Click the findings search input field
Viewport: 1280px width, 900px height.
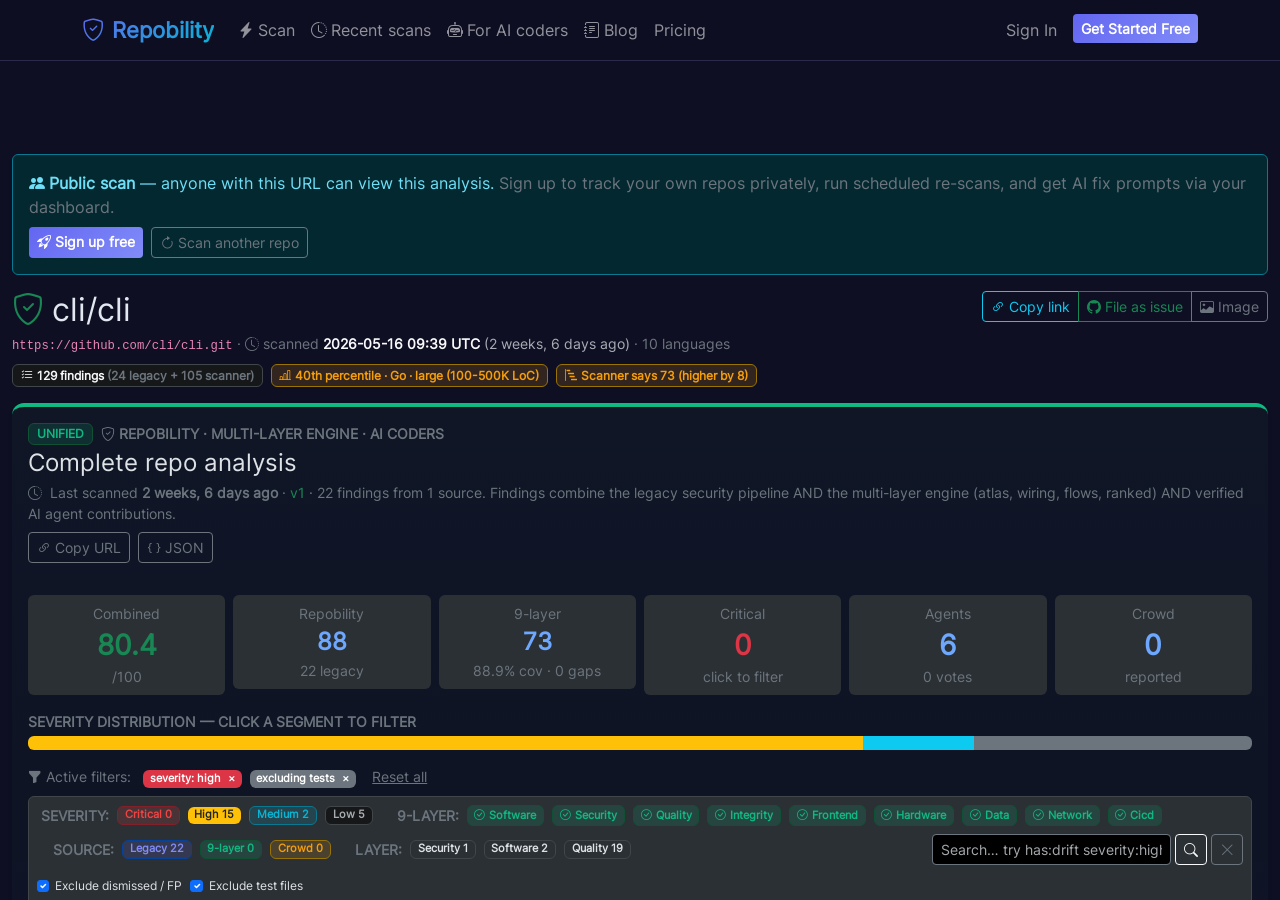tap(1051, 850)
